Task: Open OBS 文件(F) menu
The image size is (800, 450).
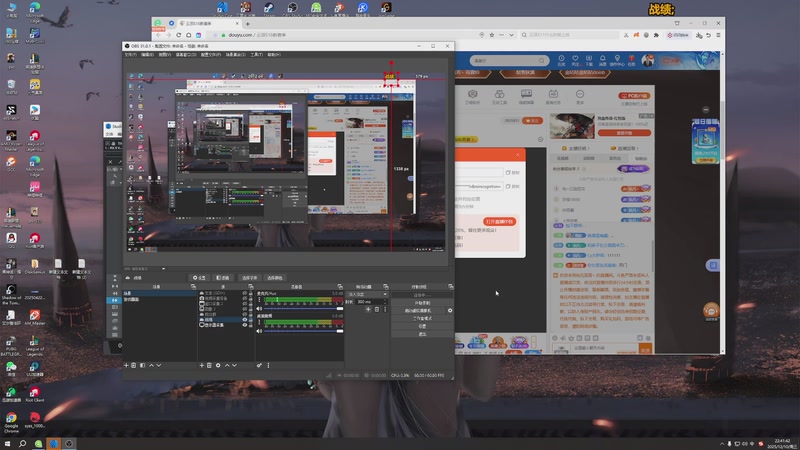Action: point(131,55)
